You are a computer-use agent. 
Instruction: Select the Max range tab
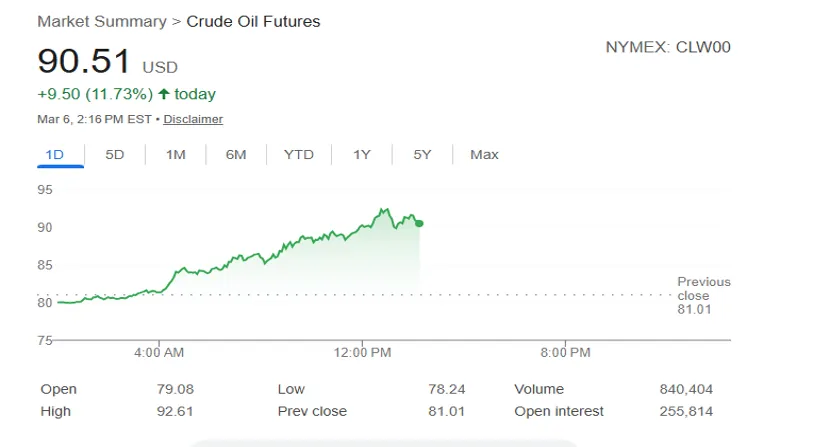click(x=484, y=154)
